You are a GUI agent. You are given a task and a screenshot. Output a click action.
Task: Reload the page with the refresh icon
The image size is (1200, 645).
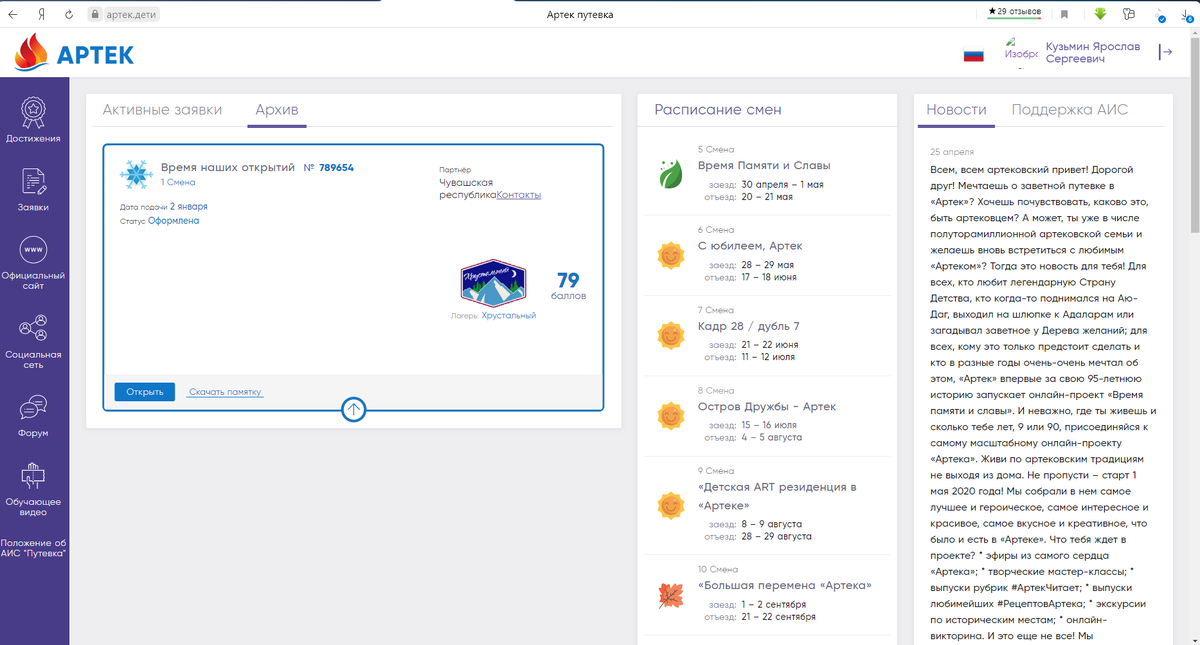tap(69, 14)
